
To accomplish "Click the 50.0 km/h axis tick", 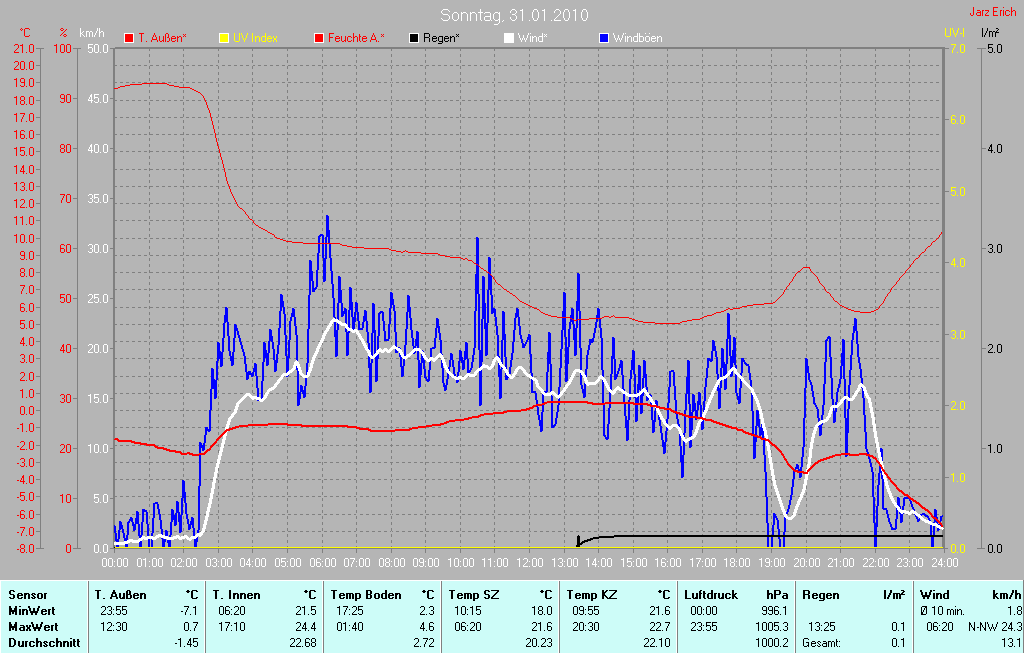I will click(97, 48).
